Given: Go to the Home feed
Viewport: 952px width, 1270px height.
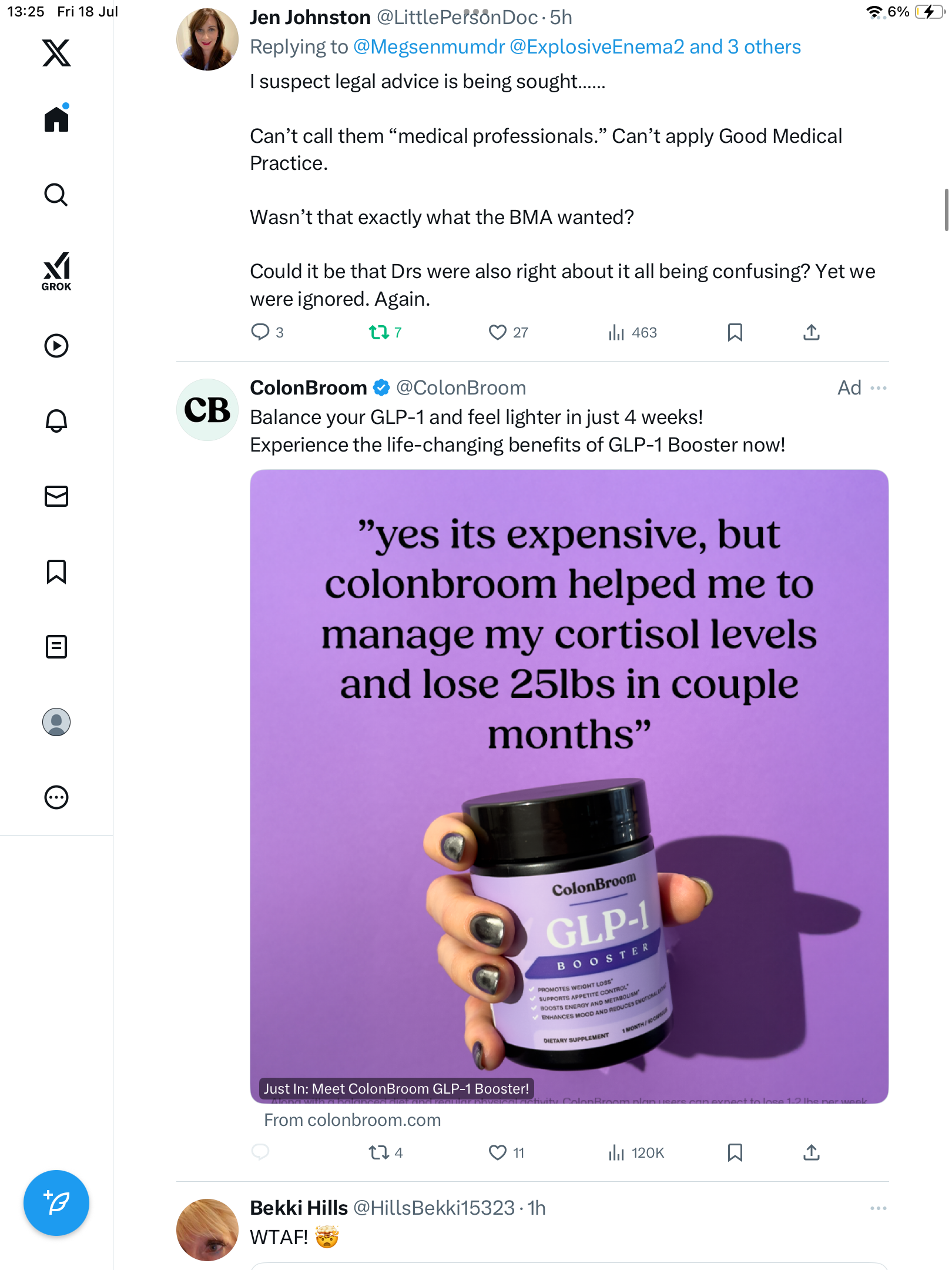Looking at the screenshot, I should tap(56, 118).
